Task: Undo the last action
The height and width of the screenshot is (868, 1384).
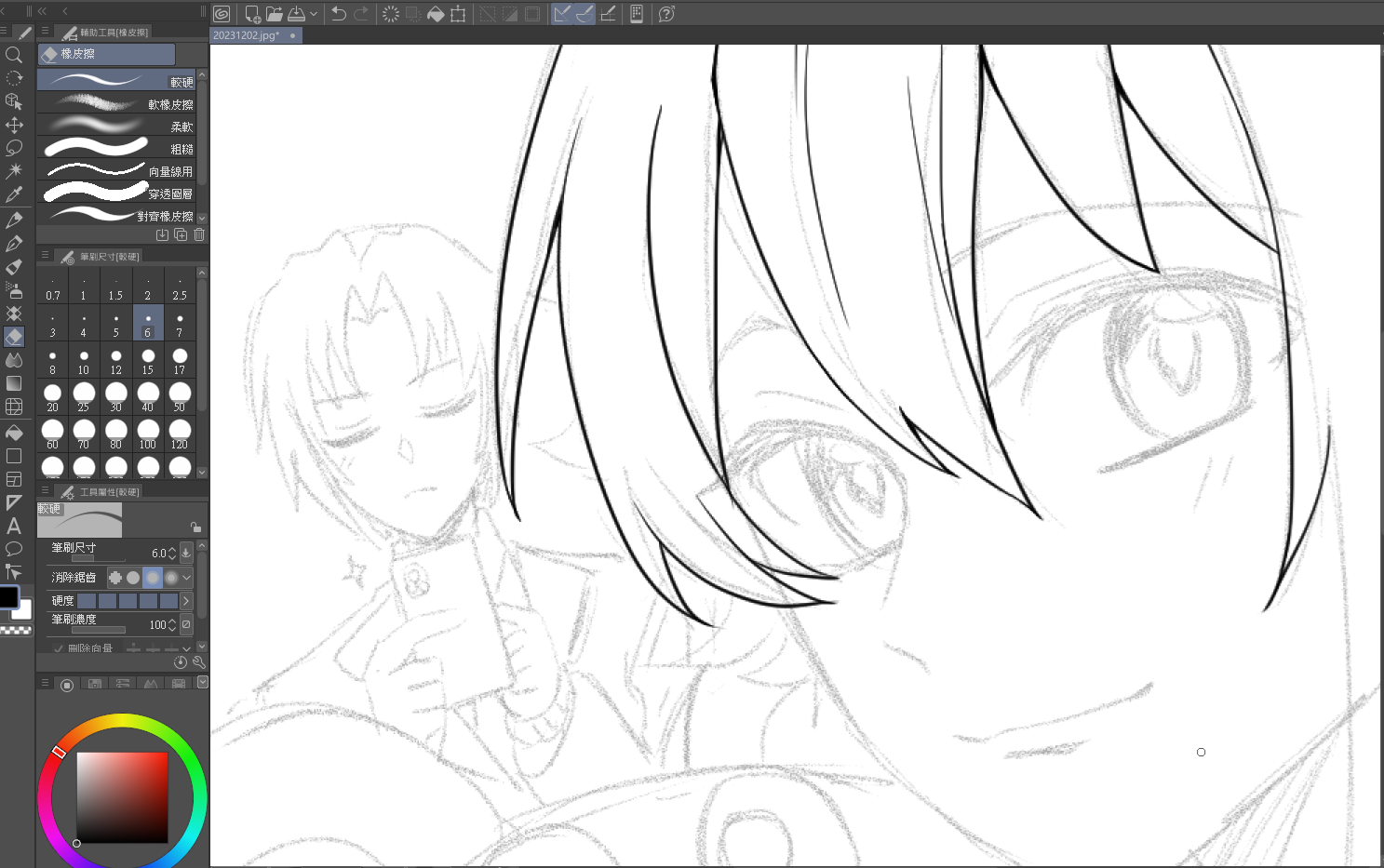Action: pyautogui.click(x=339, y=14)
